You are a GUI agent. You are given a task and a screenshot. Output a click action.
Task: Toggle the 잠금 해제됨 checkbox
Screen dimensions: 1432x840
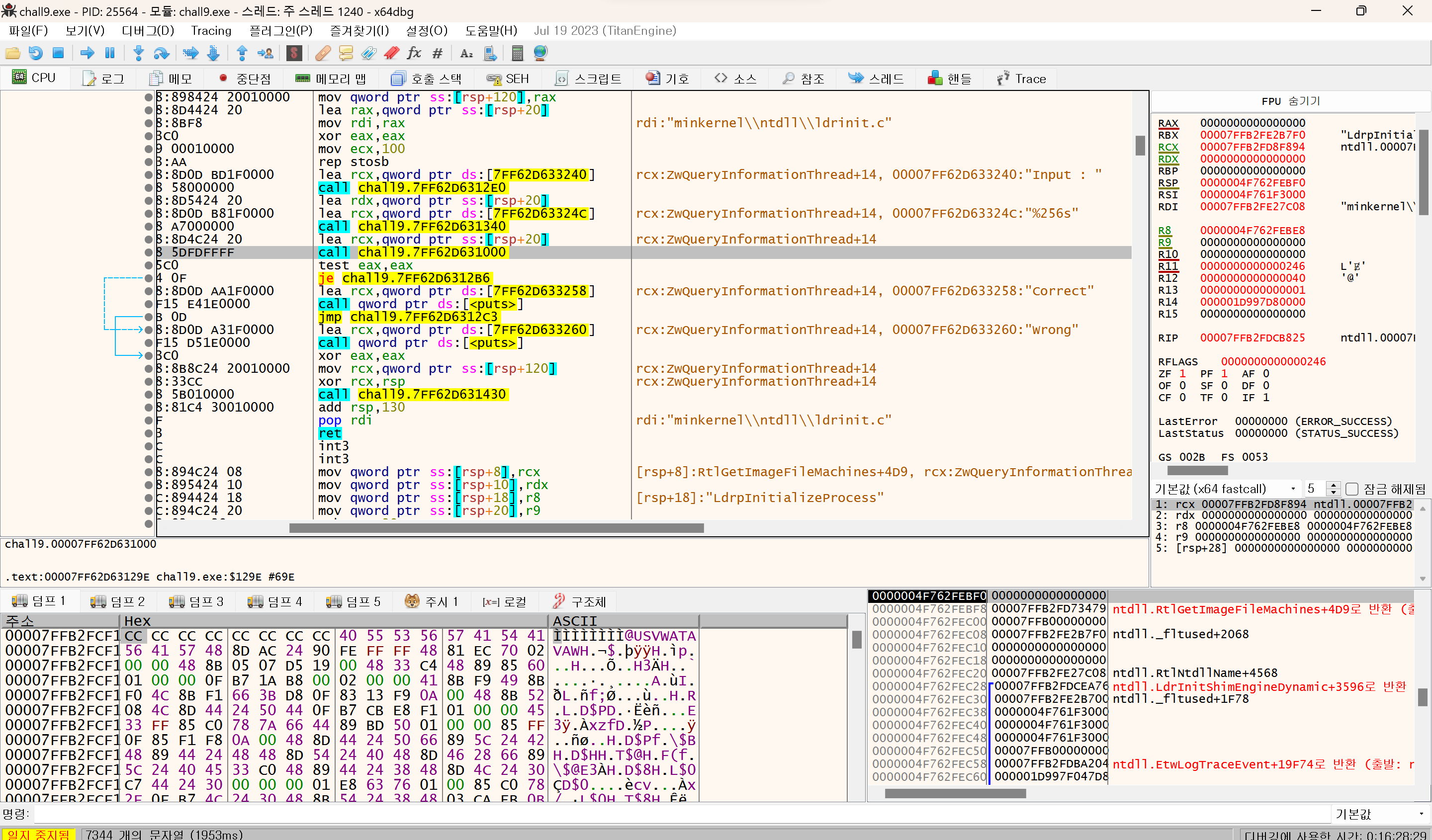(x=1352, y=489)
